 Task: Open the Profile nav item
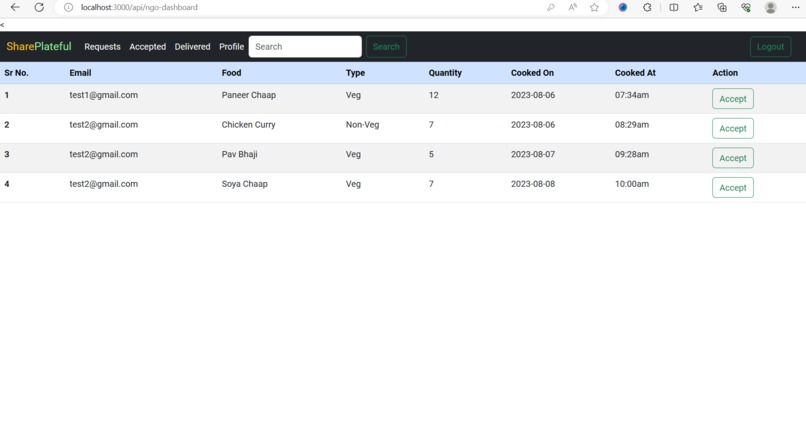tap(231, 46)
